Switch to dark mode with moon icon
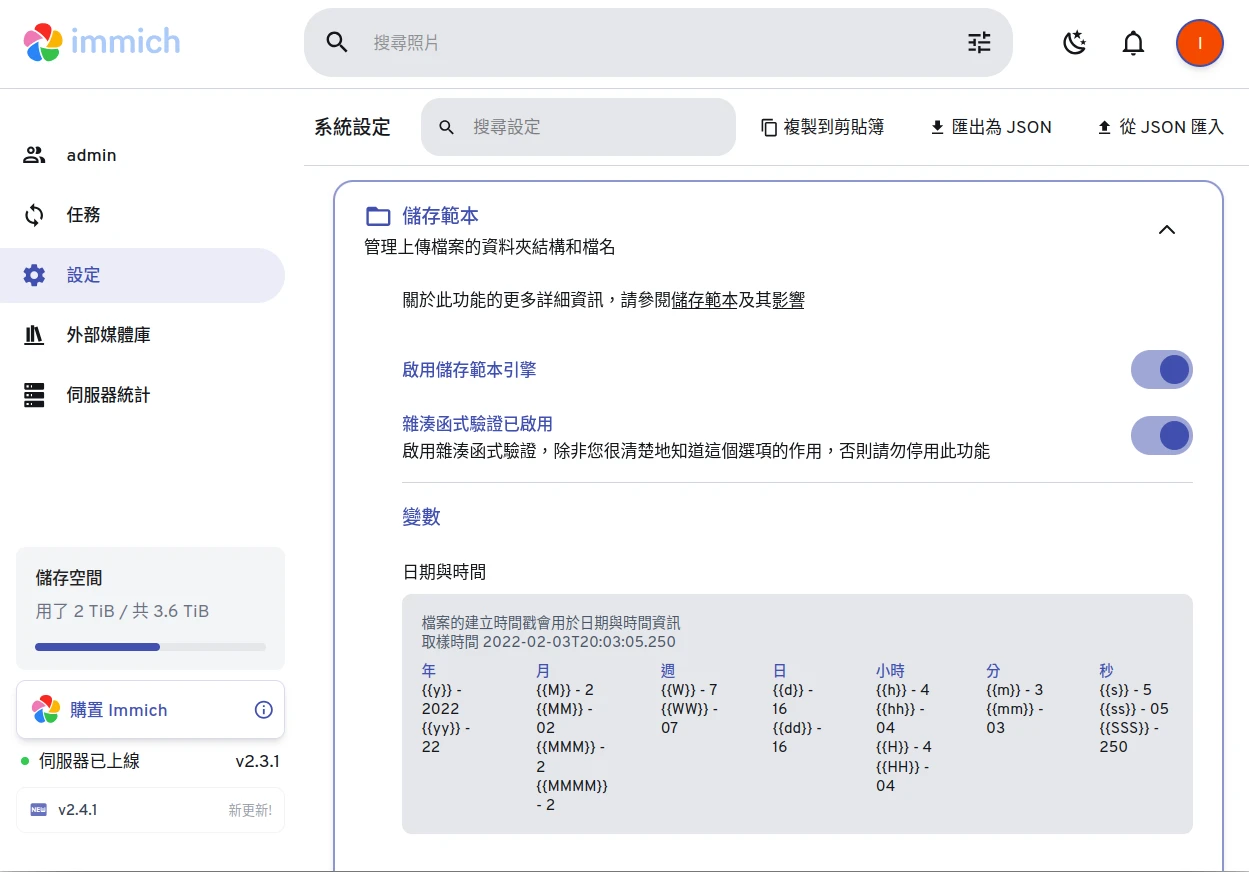 pos(1074,42)
